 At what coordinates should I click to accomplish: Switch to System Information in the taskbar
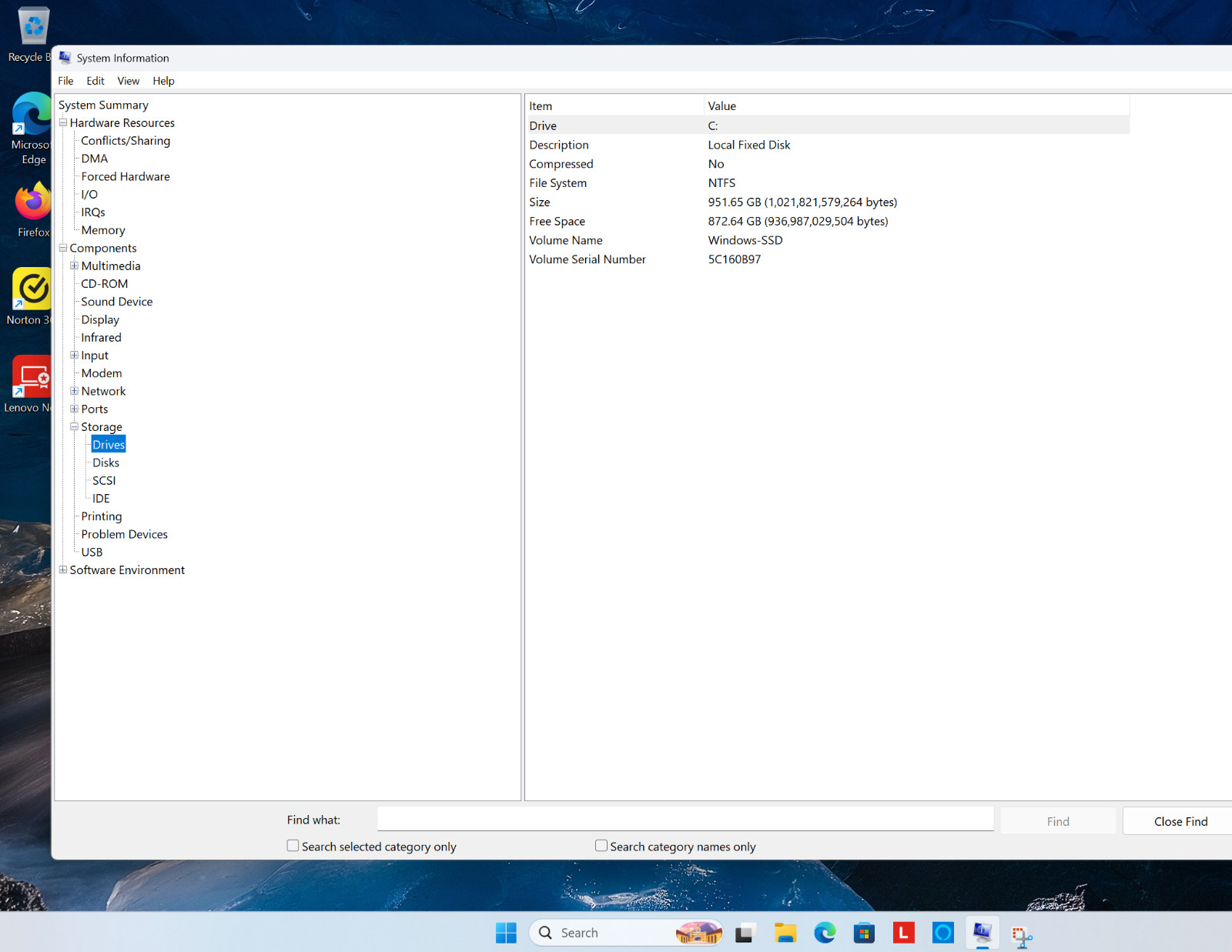tap(983, 933)
